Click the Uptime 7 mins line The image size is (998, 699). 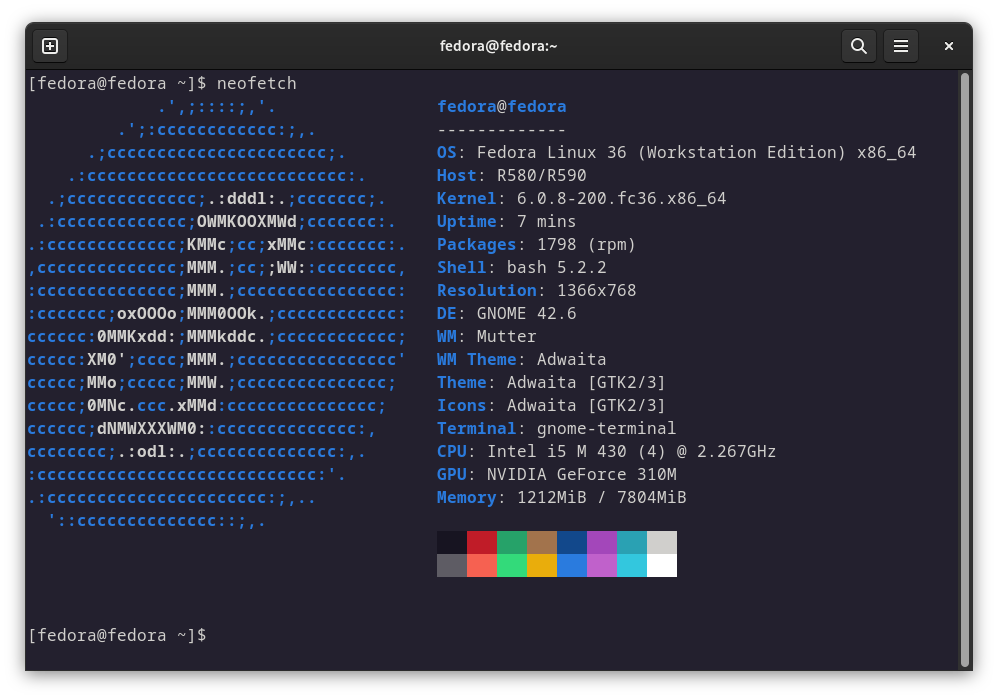tap(506, 222)
